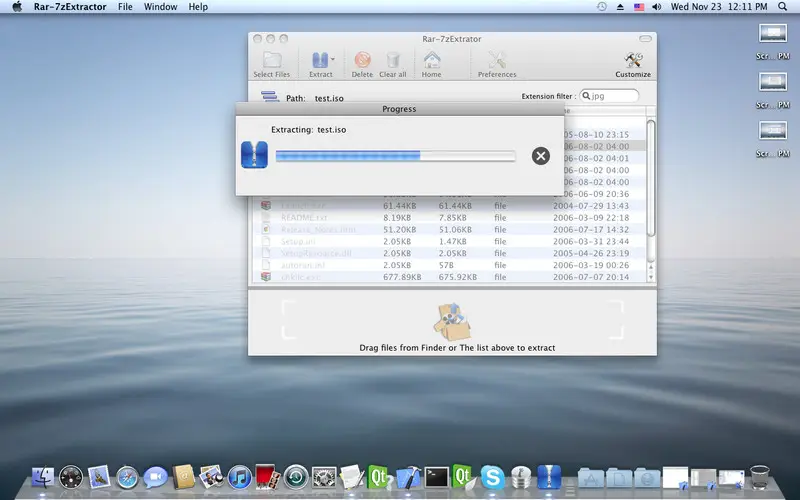
Task: Click the Select Files toolbar icon
Action: point(272,60)
